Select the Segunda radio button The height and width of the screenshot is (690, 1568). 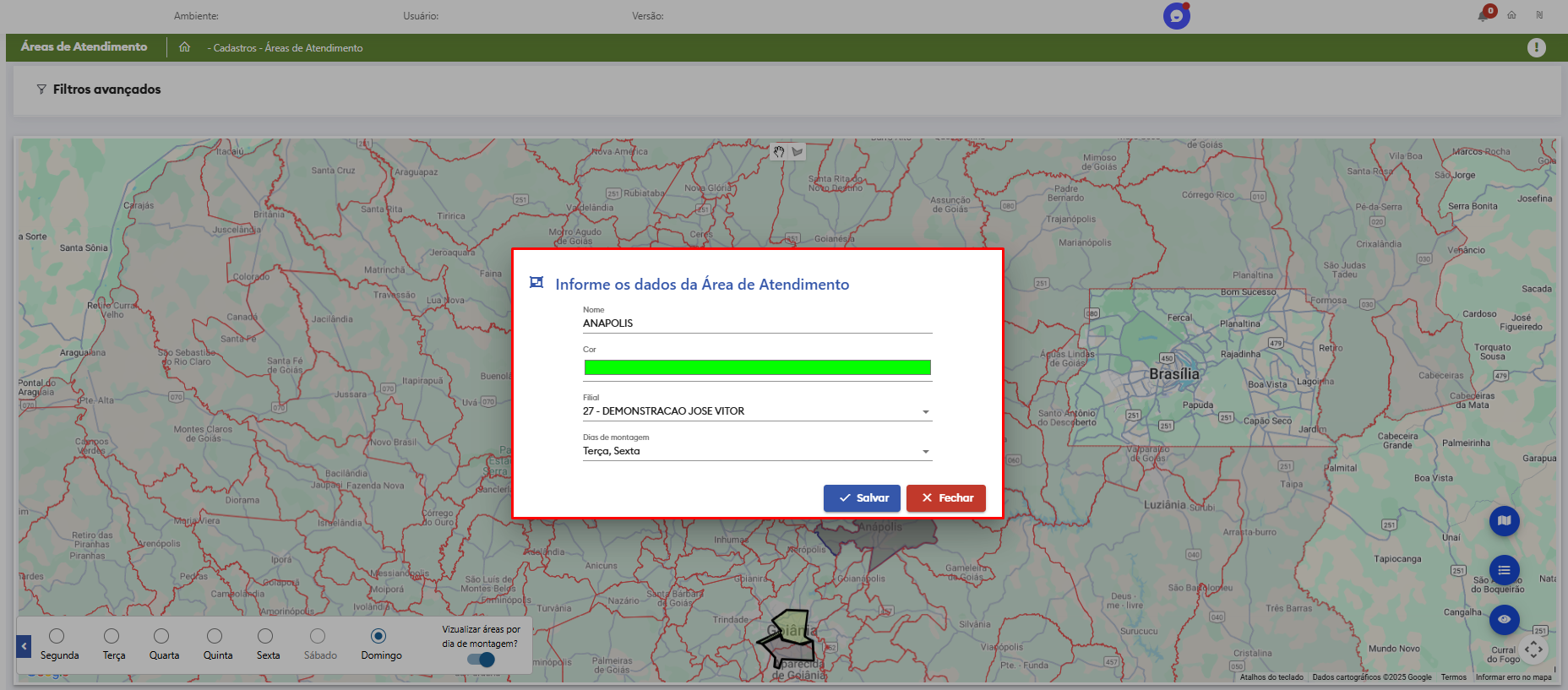tap(57, 636)
